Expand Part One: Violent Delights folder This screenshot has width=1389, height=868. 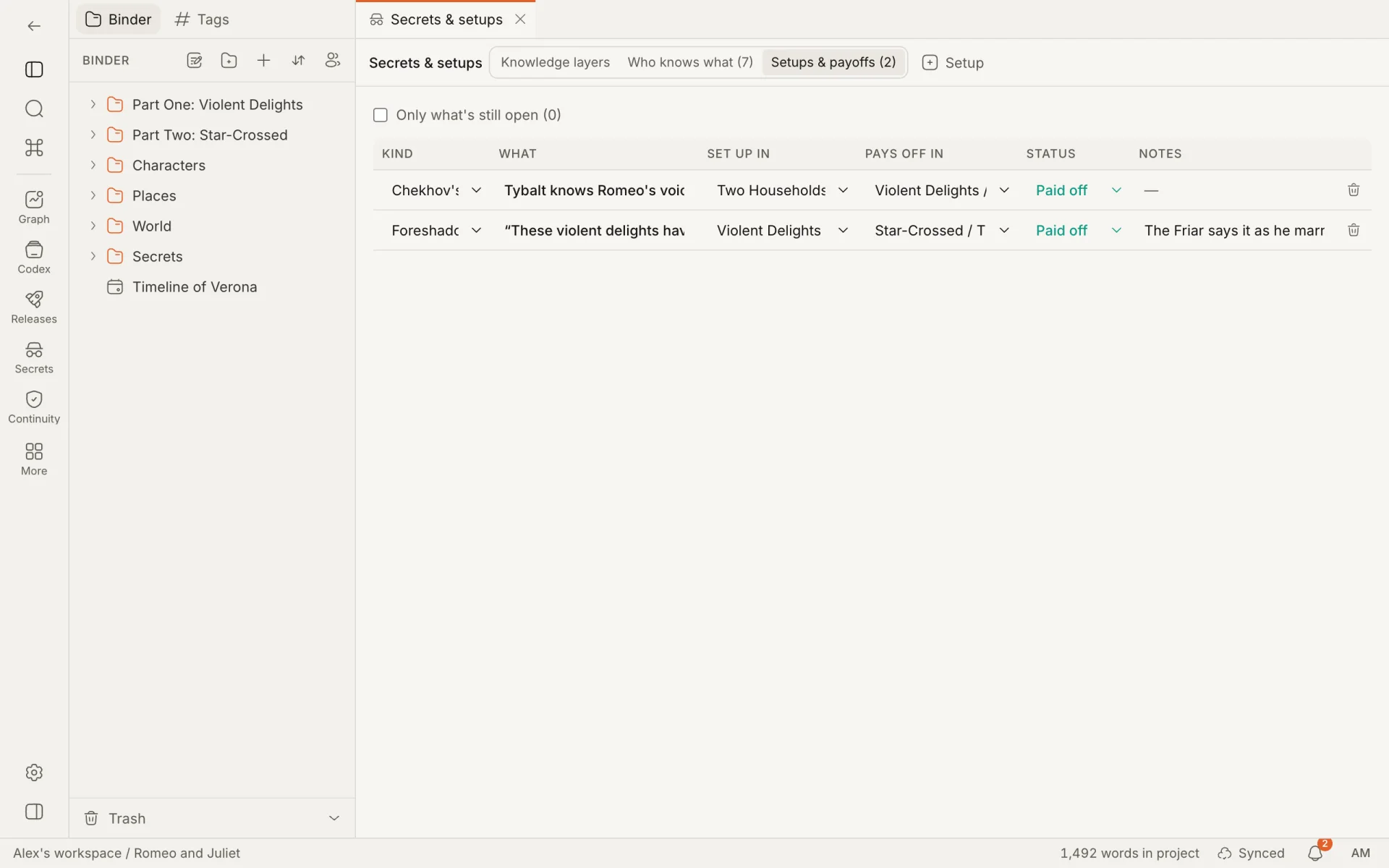(x=93, y=105)
